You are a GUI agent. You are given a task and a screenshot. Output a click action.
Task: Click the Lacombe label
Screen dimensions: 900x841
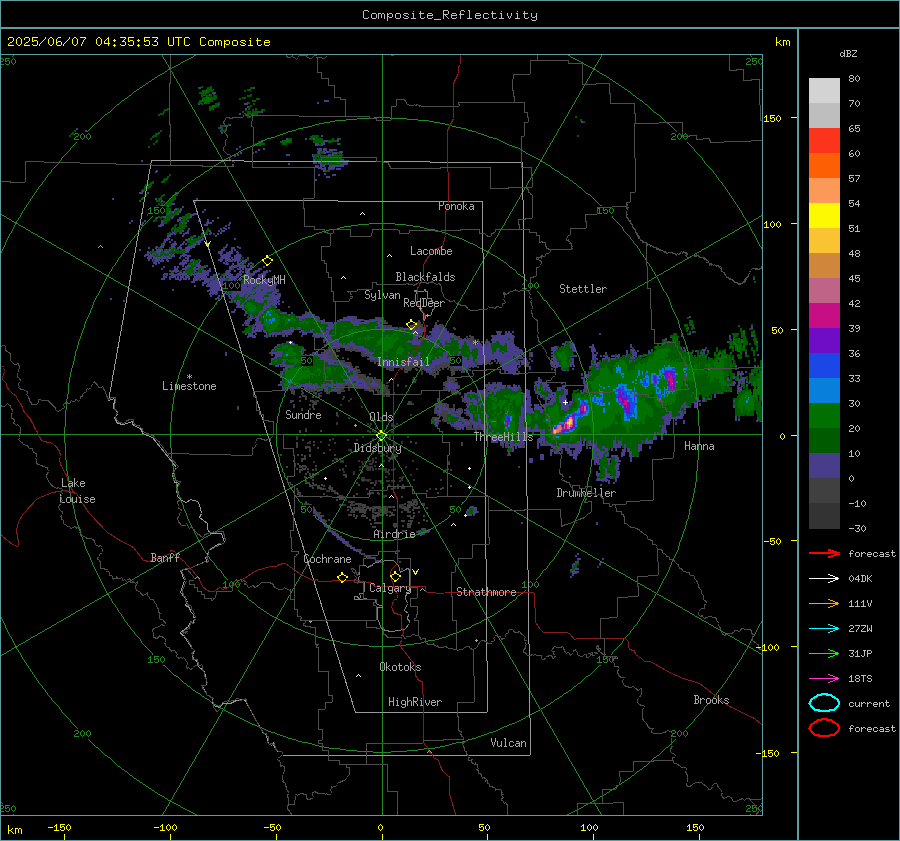[431, 251]
